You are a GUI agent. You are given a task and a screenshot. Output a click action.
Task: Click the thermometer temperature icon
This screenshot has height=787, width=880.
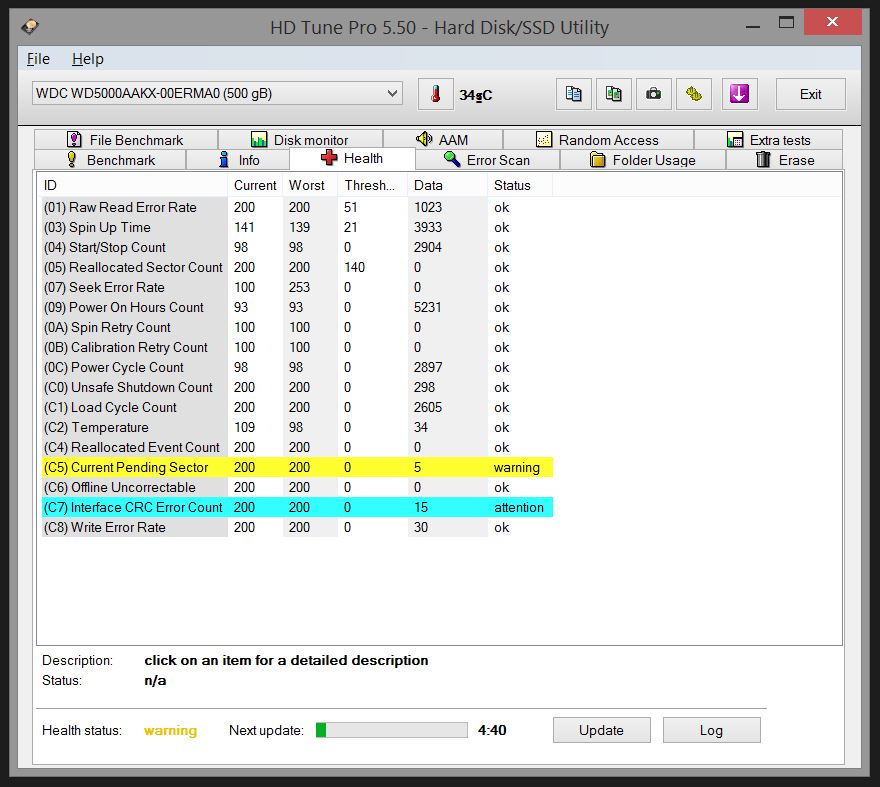(436, 94)
